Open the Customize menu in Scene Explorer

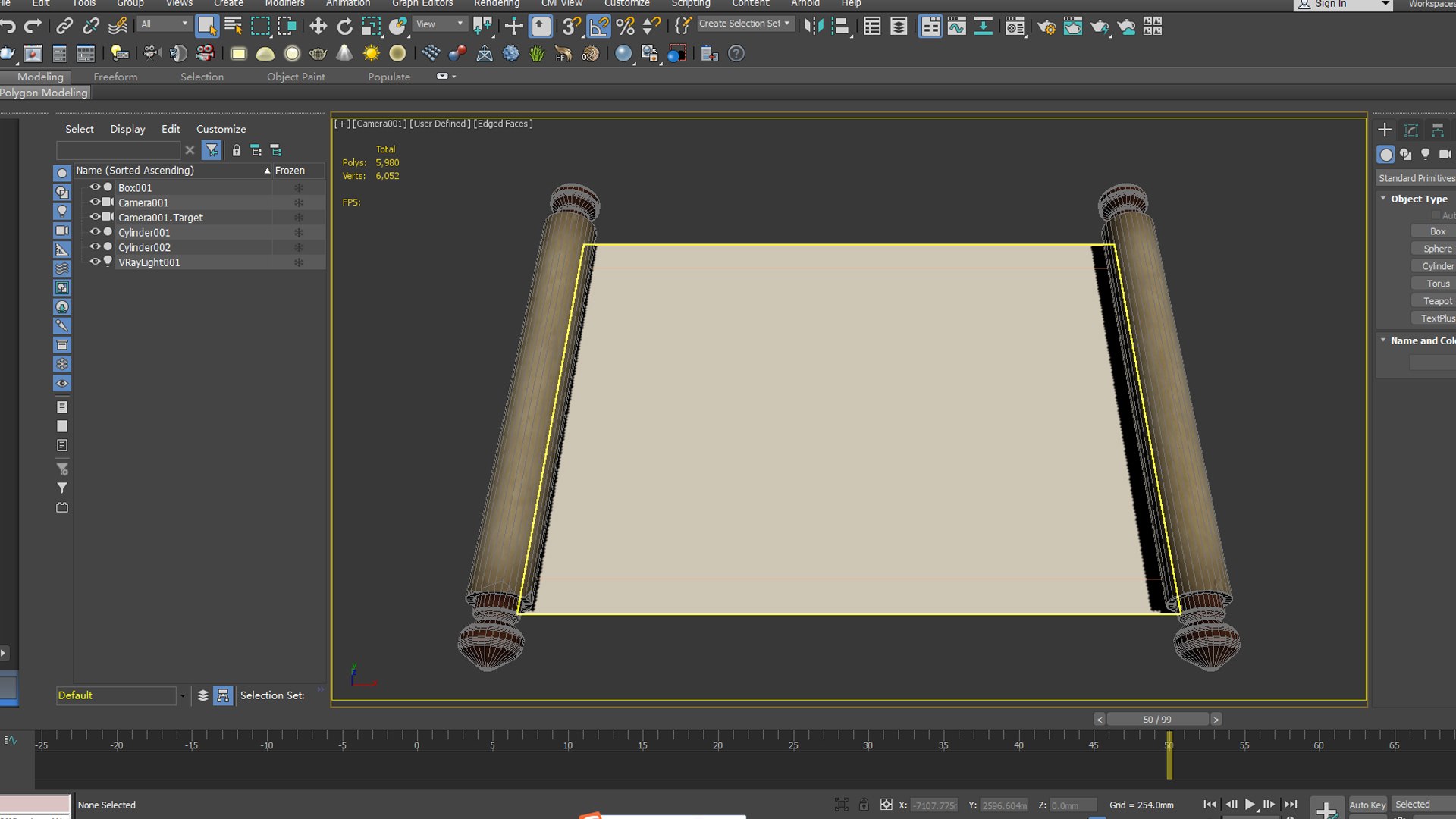[x=221, y=129]
